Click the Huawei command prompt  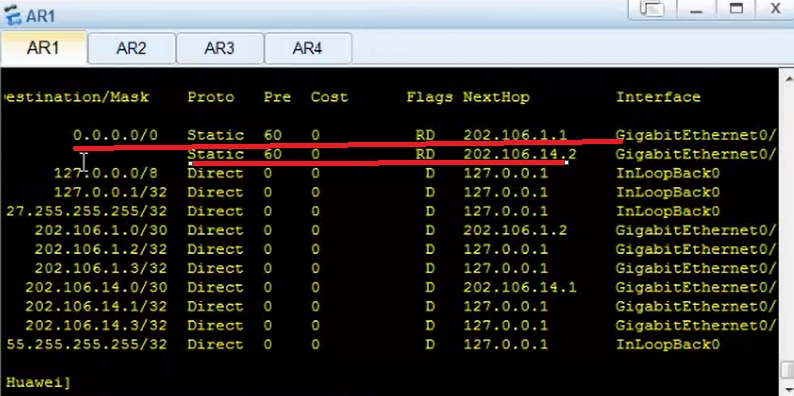click(37, 382)
